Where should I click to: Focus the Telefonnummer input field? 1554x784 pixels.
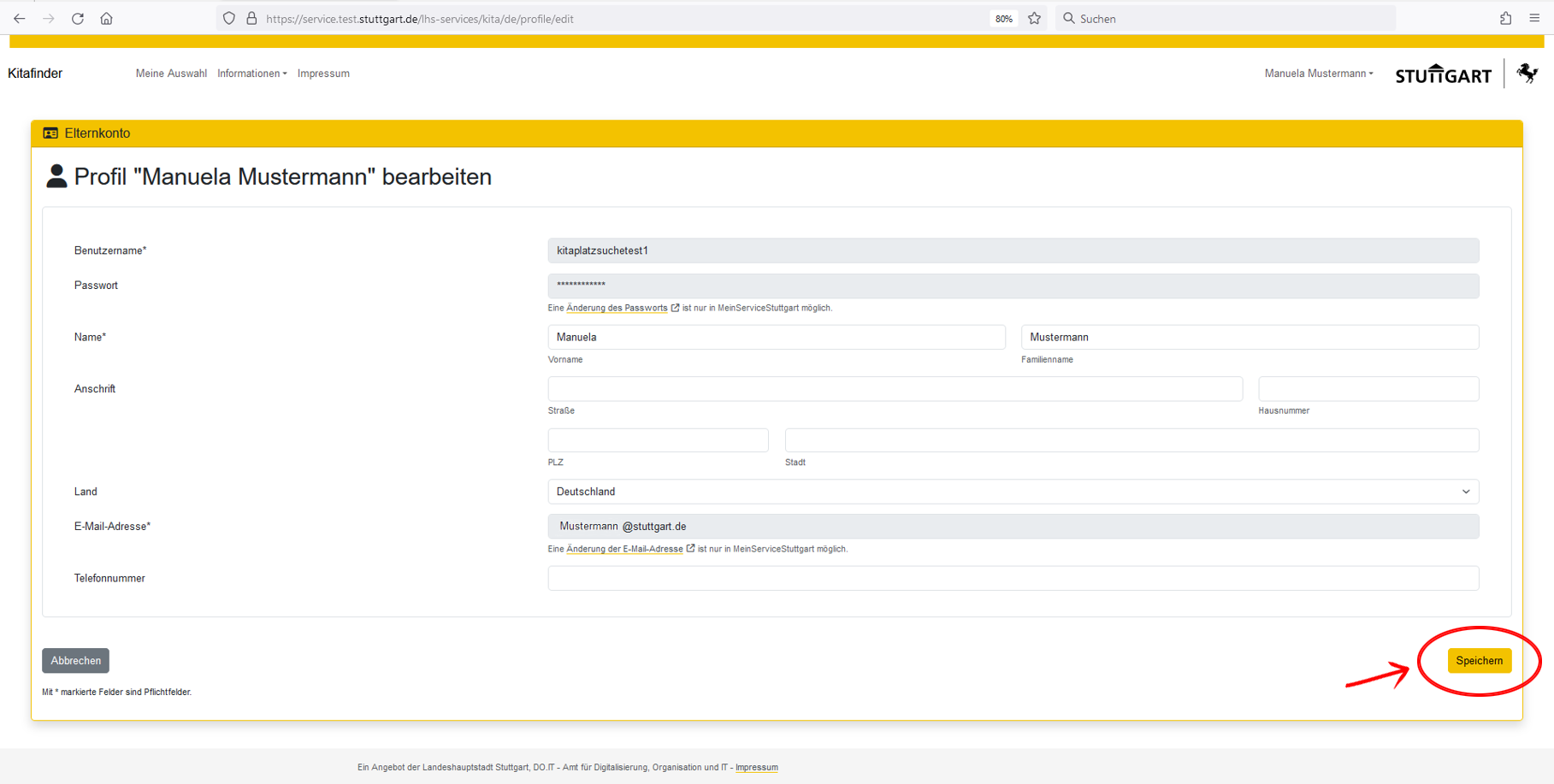coord(1013,579)
